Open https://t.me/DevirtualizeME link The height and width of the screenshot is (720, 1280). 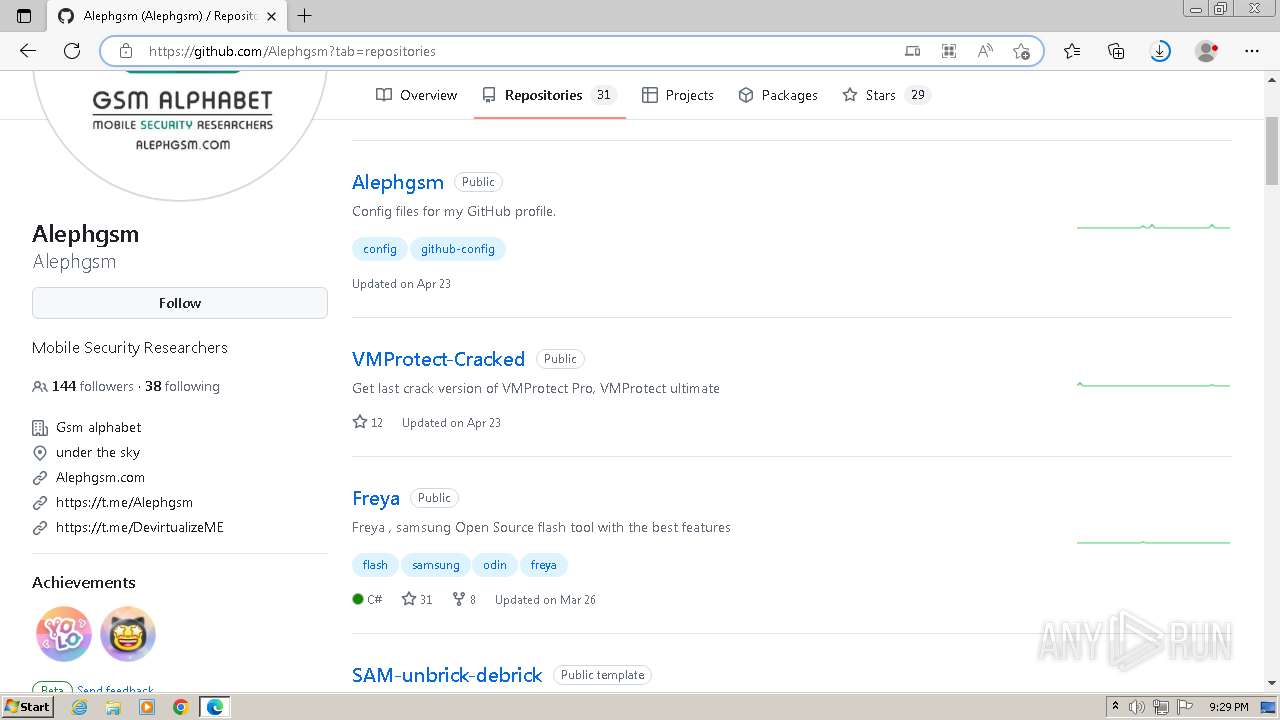[x=140, y=527]
